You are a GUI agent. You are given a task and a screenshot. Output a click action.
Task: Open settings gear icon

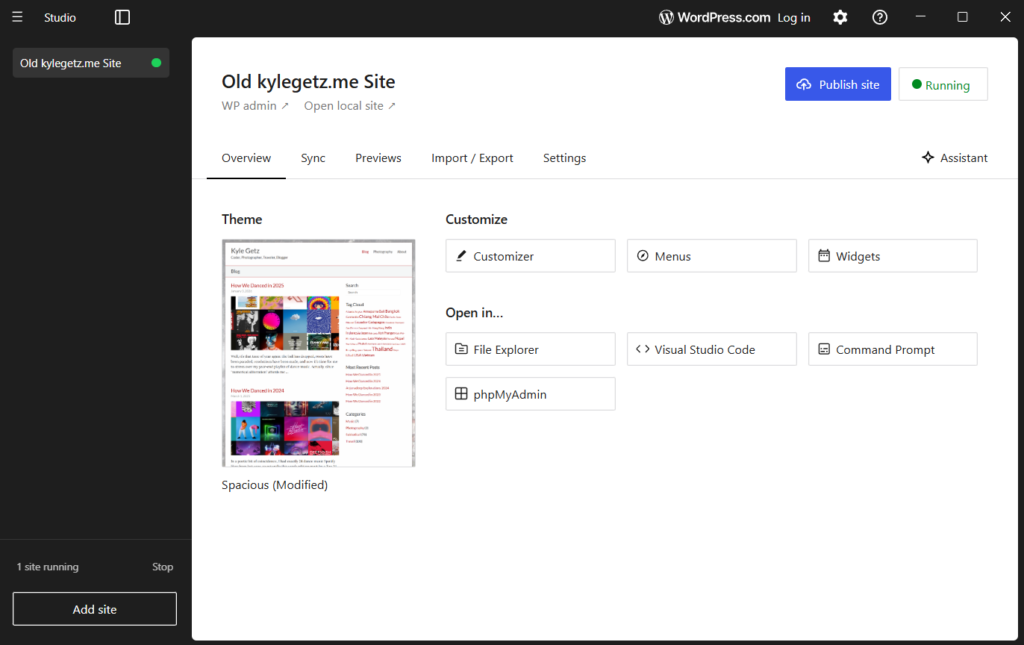click(x=840, y=18)
